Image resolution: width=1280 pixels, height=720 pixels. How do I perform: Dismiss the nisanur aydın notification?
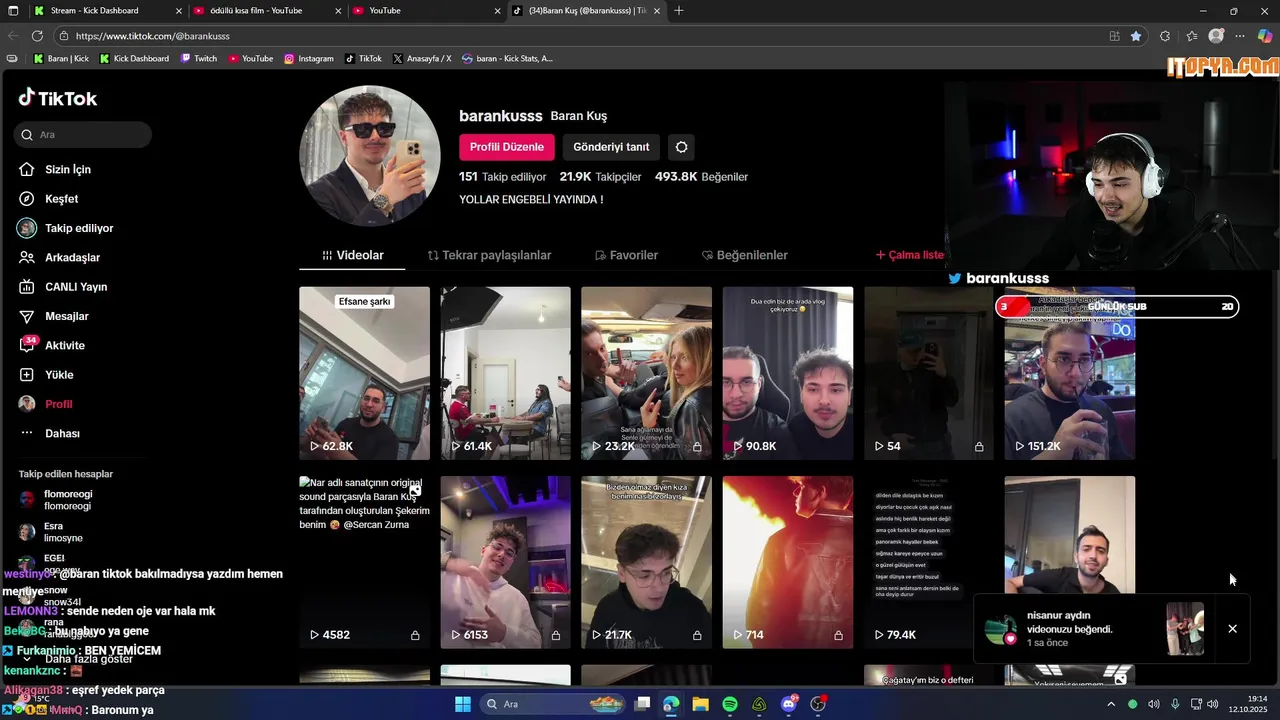coord(1232,629)
